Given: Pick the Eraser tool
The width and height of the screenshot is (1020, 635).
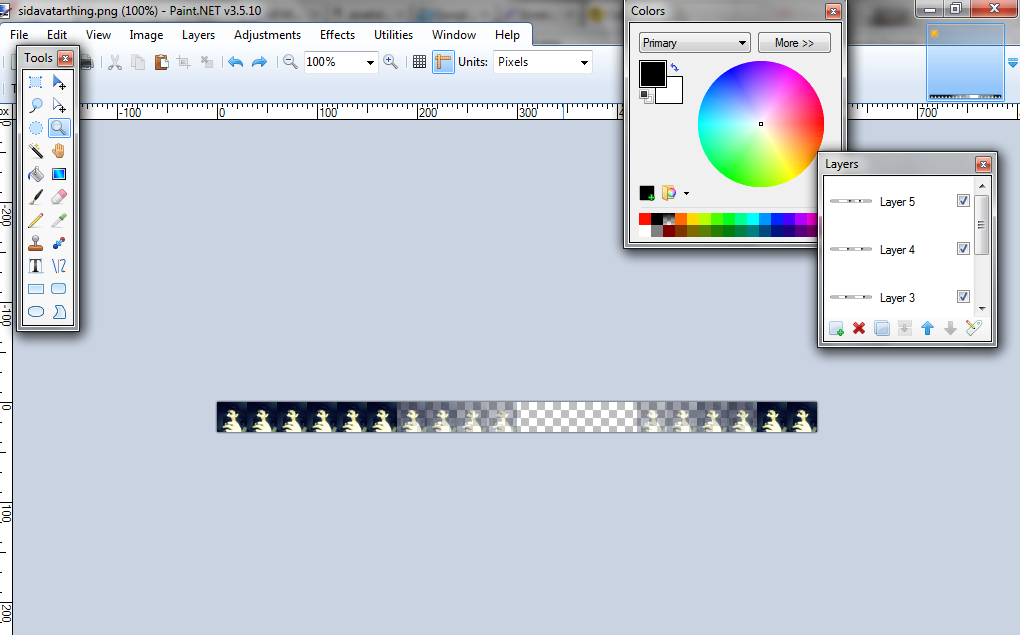Looking at the screenshot, I should pyautogui.click(x=59, y=197).
